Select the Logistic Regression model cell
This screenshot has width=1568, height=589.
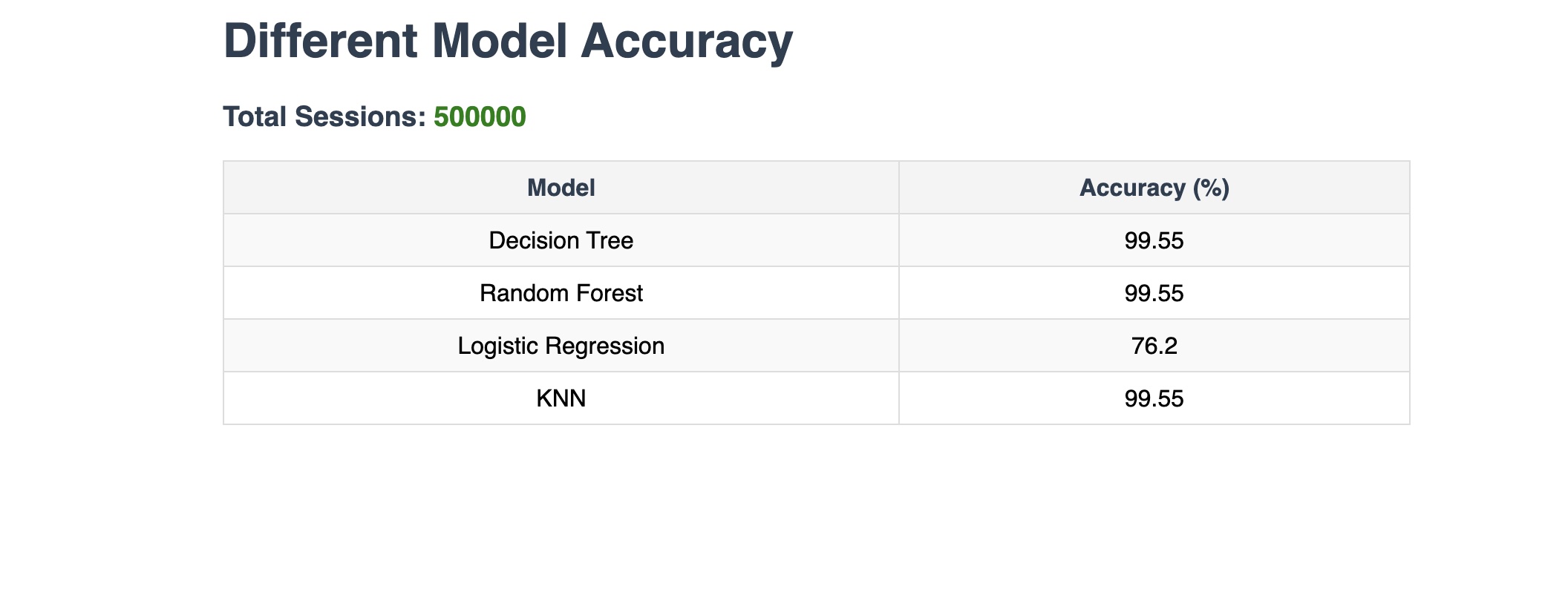[x=561, y=346]
